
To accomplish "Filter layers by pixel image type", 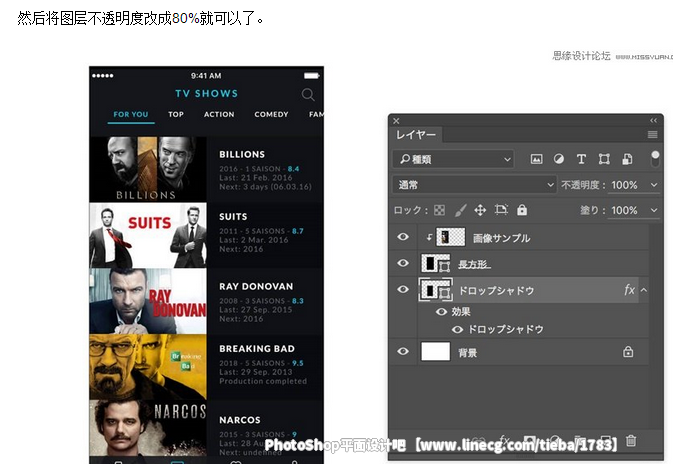I will point(536,159).
